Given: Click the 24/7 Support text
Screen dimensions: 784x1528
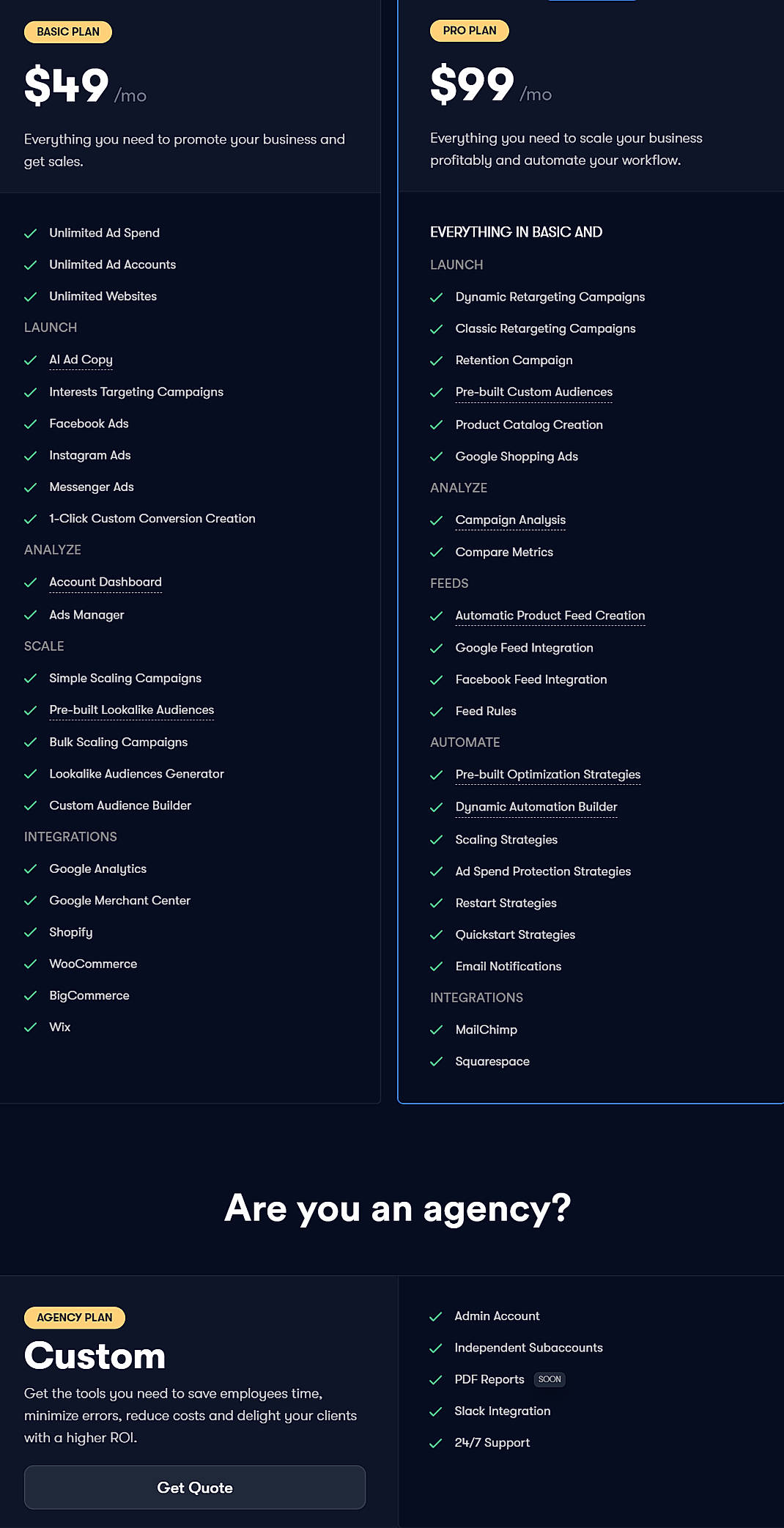Looking at the screenshot, I should pos(492,1442).
